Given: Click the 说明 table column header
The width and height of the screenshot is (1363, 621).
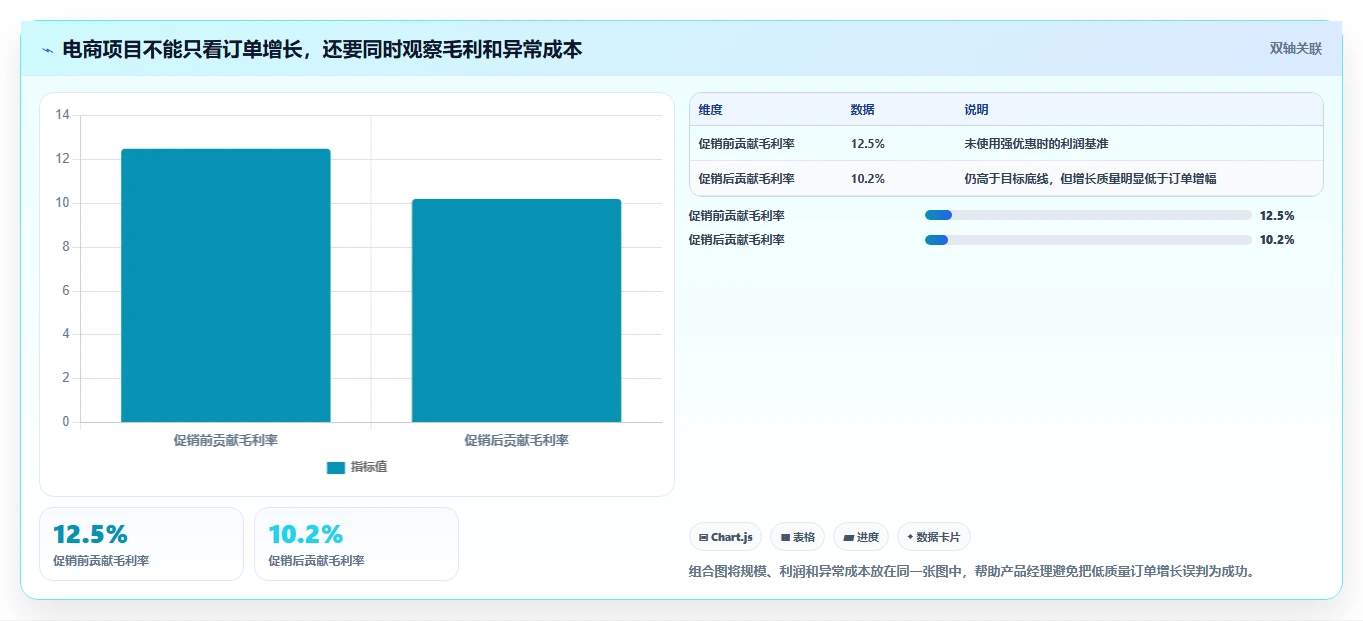Looking at the screenshot, I should coord(976,110).
